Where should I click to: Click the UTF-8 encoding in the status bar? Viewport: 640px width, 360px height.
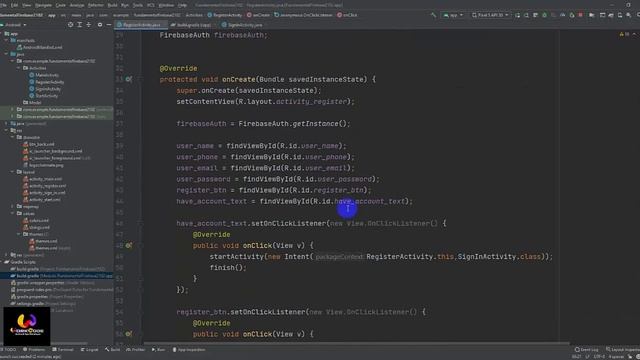tap(599, 357)
